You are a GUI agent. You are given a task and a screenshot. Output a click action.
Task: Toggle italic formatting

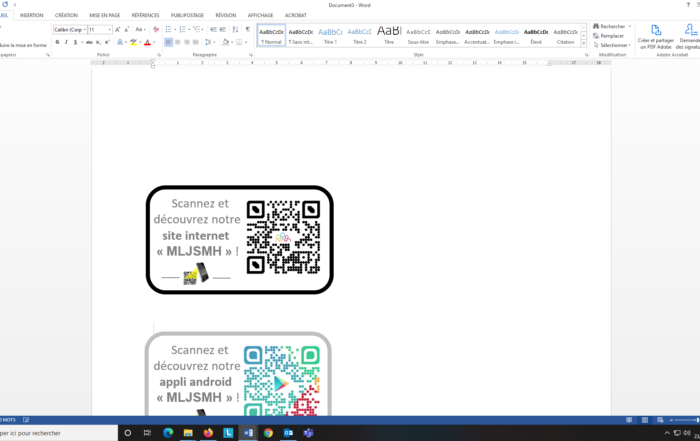click(x=66, y=42)
